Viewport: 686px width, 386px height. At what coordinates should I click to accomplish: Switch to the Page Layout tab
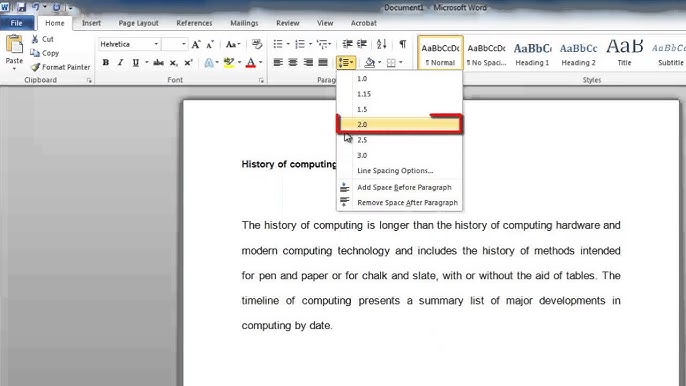click(138, 23)
